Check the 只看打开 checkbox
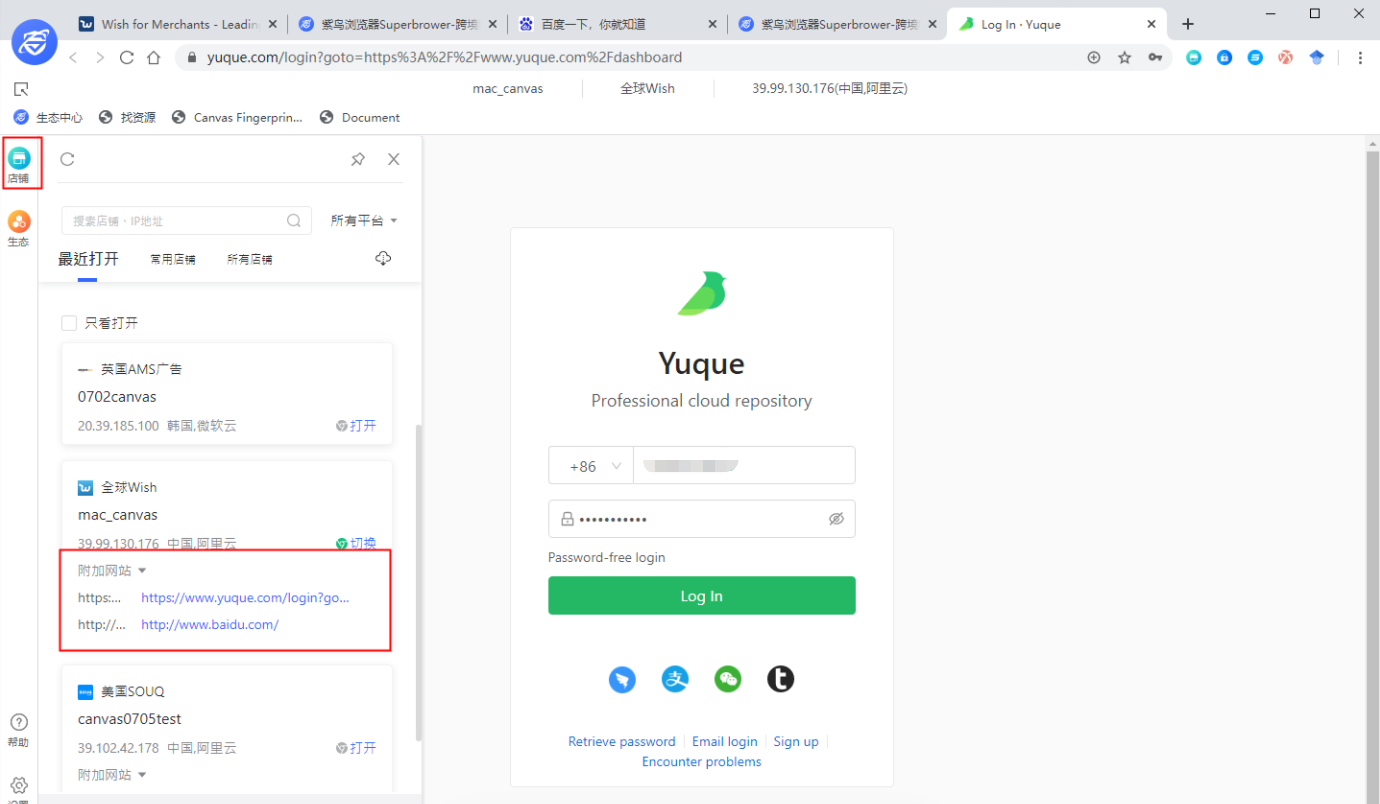1380x804 pixels. [69, 323]
